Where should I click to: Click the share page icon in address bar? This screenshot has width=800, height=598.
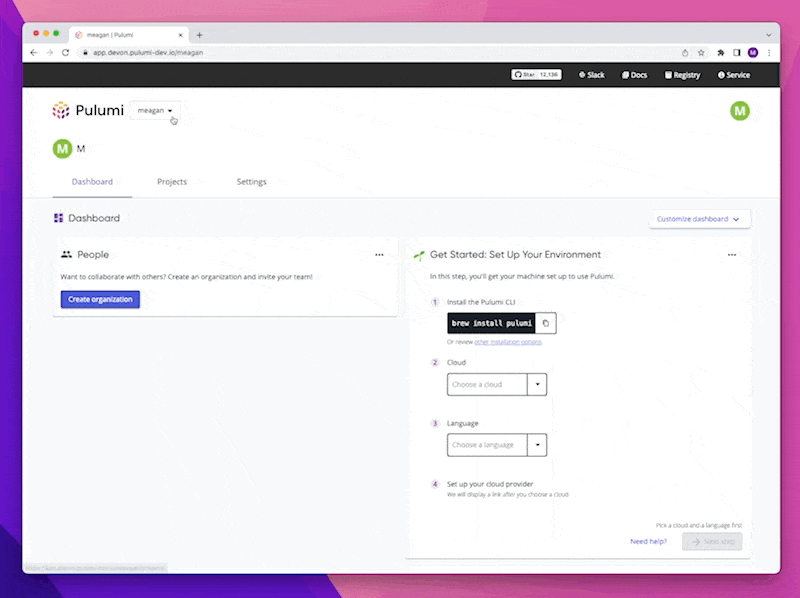pyautogui.click(x=685, y=53)
